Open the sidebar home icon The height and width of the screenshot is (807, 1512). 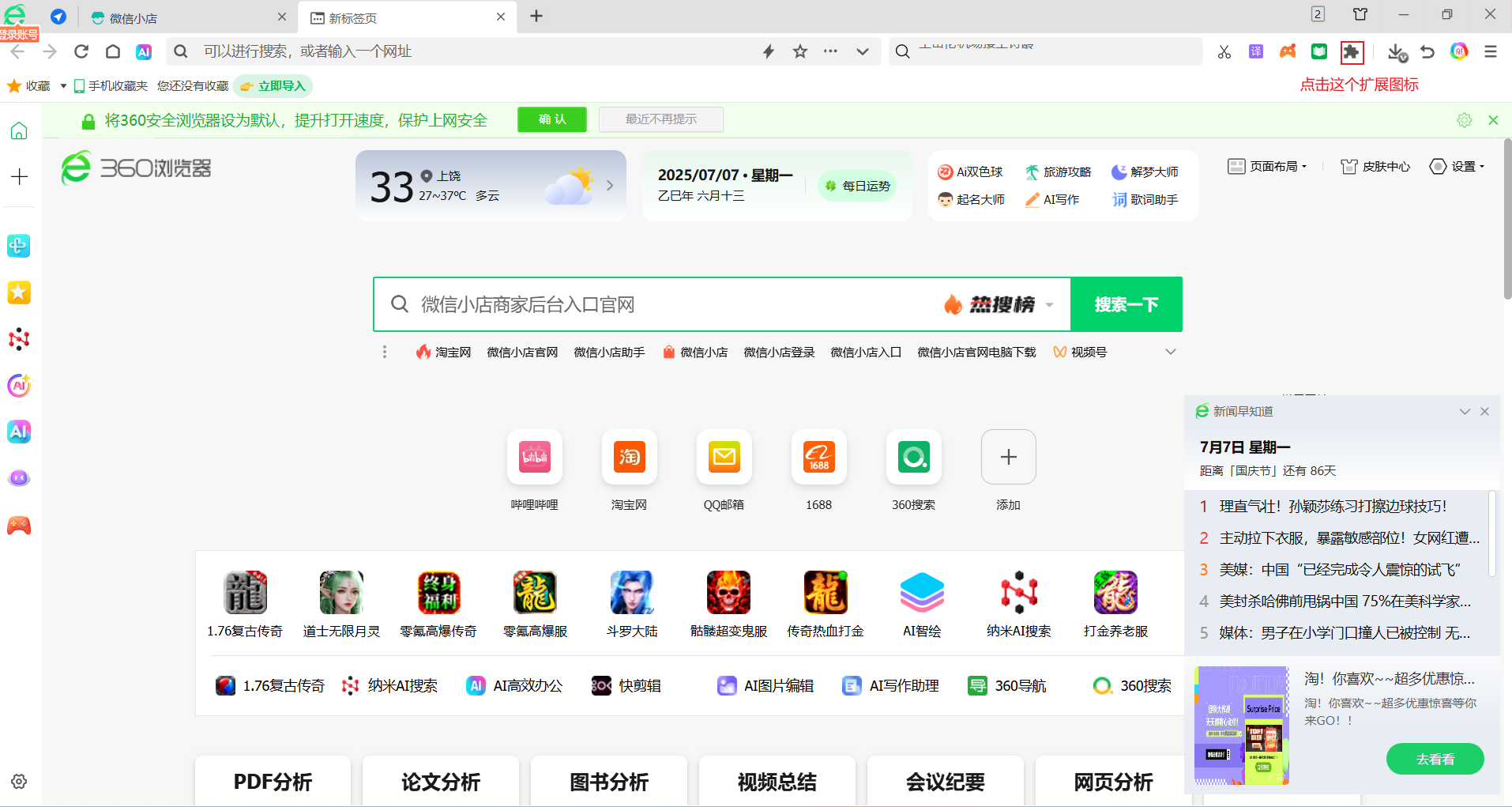pyautogui.click(x=19, y=130)
